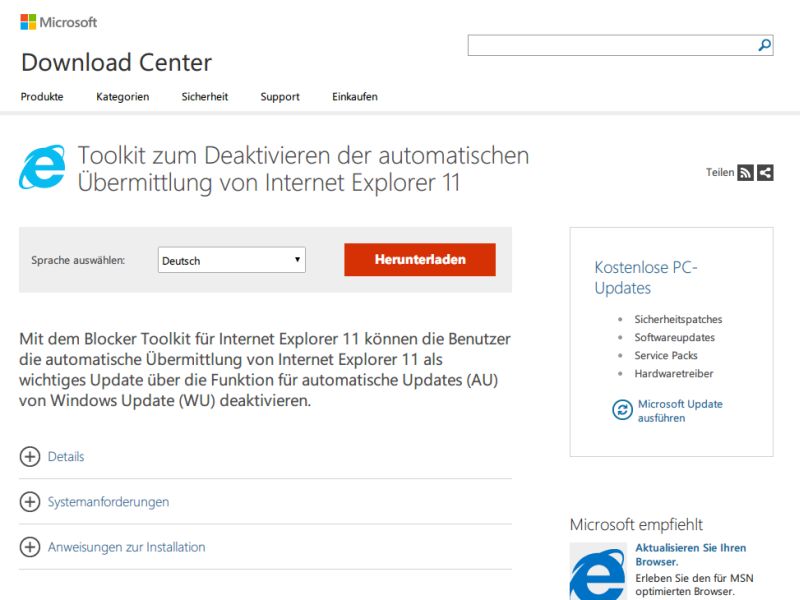Click the Download Center heading
800x600 pixels.
[116, 62]
